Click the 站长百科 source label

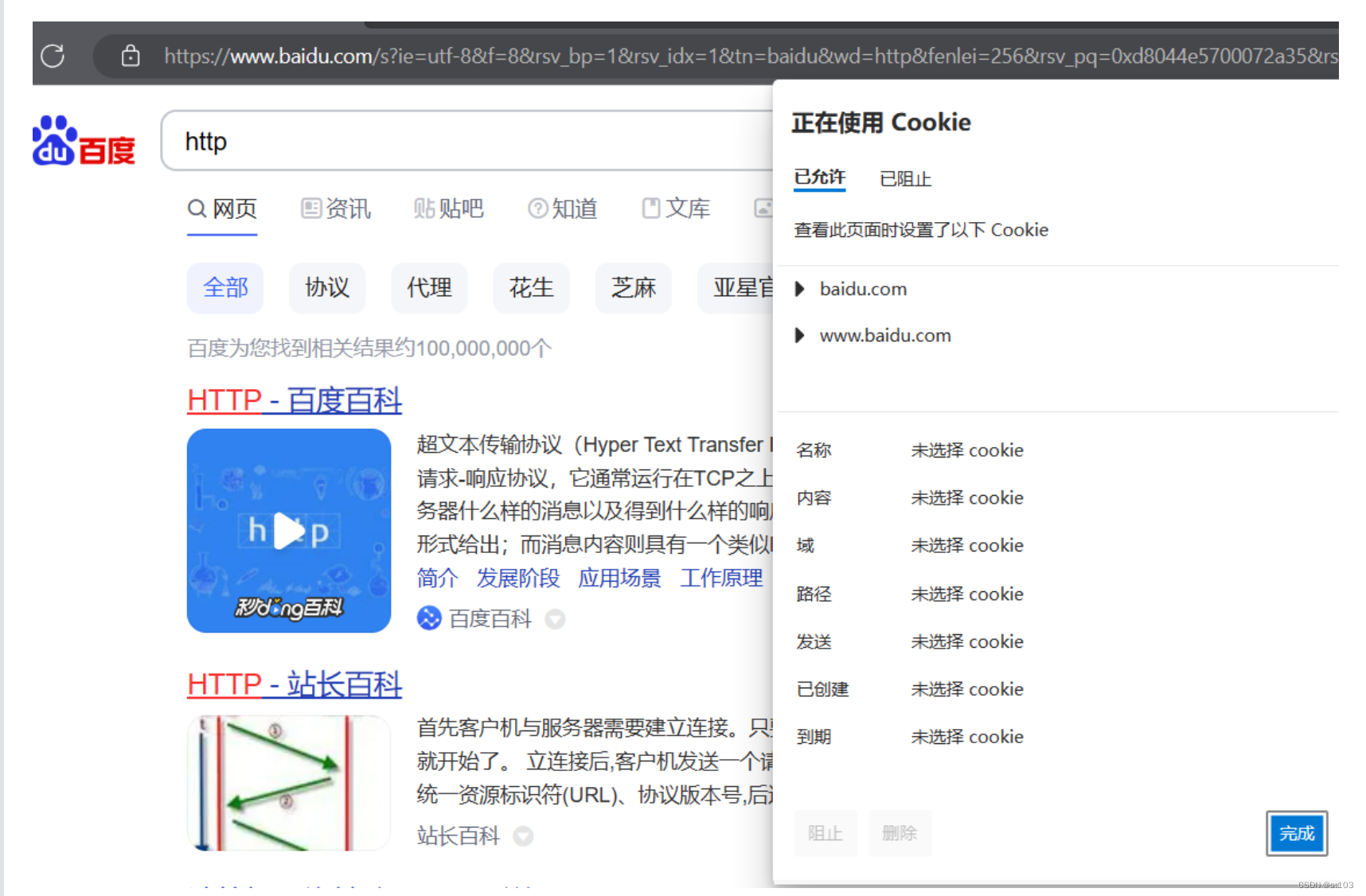pos(458,836)
